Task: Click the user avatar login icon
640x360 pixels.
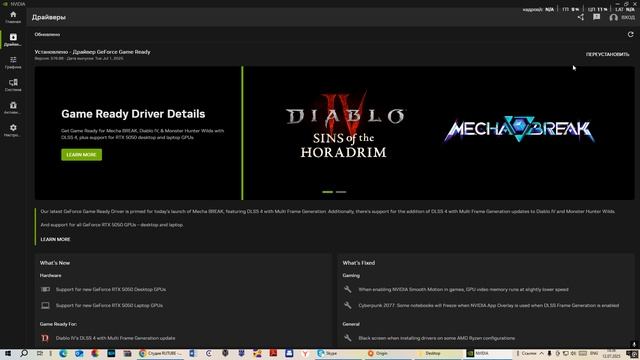Action: point(613,18)
